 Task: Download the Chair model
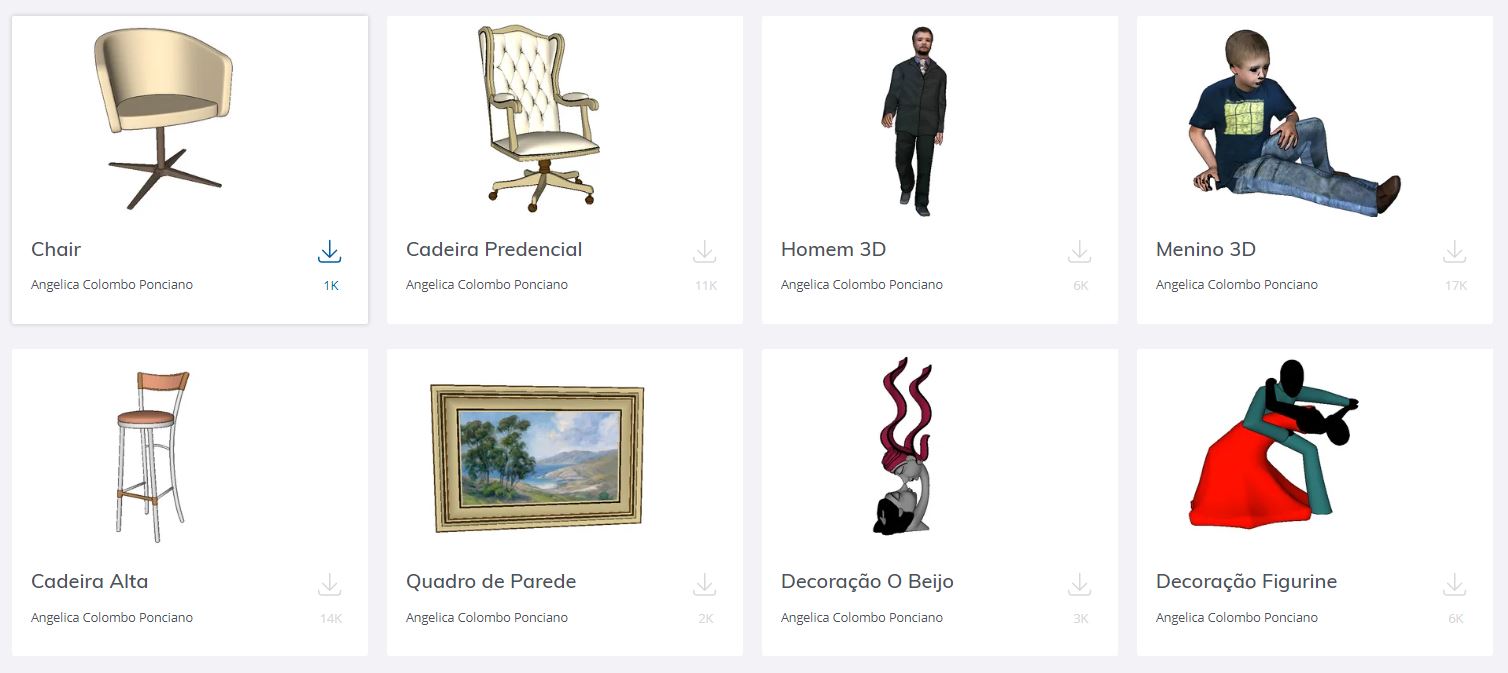pos(330,252)
